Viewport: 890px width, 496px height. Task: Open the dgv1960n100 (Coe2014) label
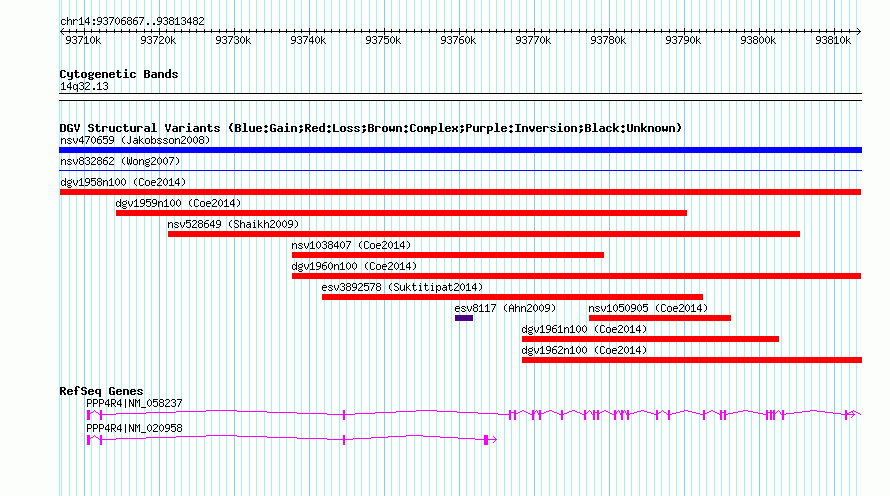click(354, 266)
